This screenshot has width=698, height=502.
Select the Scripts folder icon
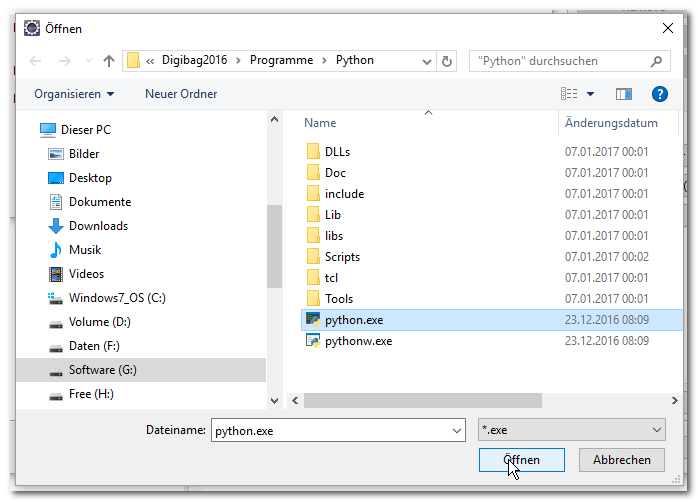313,256
